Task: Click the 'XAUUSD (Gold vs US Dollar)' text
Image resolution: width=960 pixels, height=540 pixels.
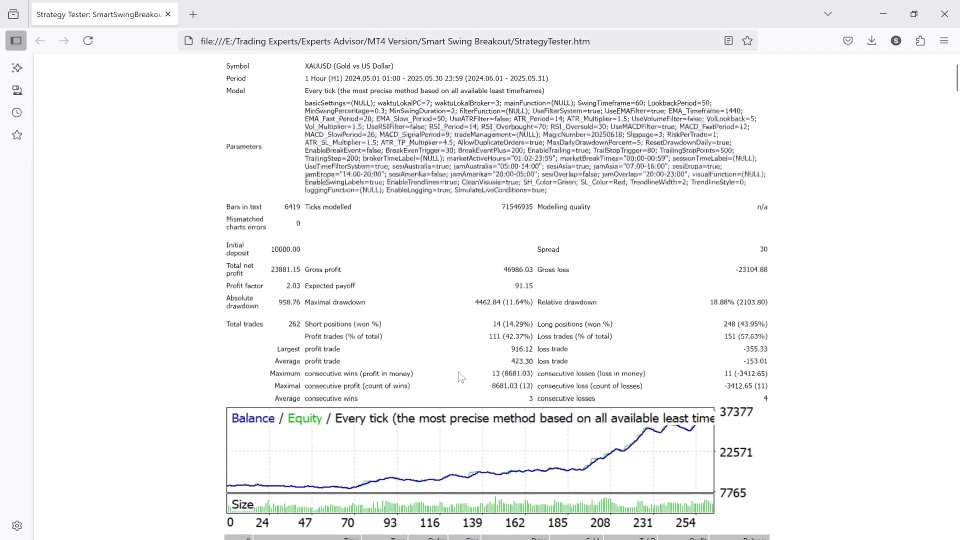Action: point(349,66)
